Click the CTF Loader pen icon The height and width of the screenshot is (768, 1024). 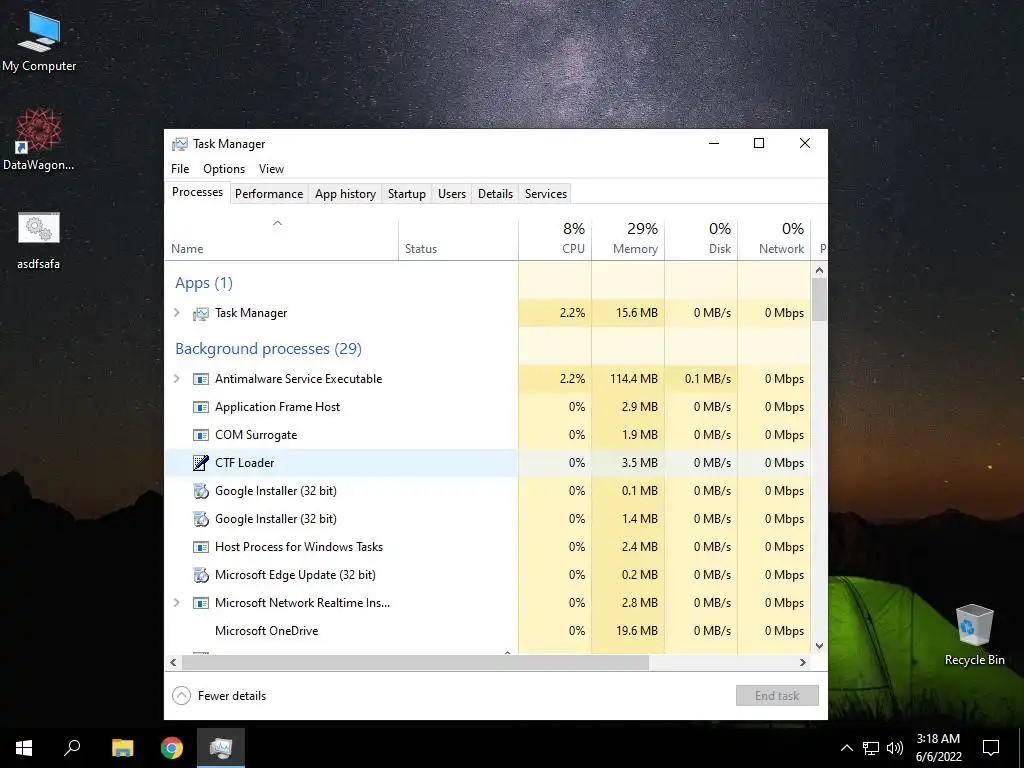(200, 463)
